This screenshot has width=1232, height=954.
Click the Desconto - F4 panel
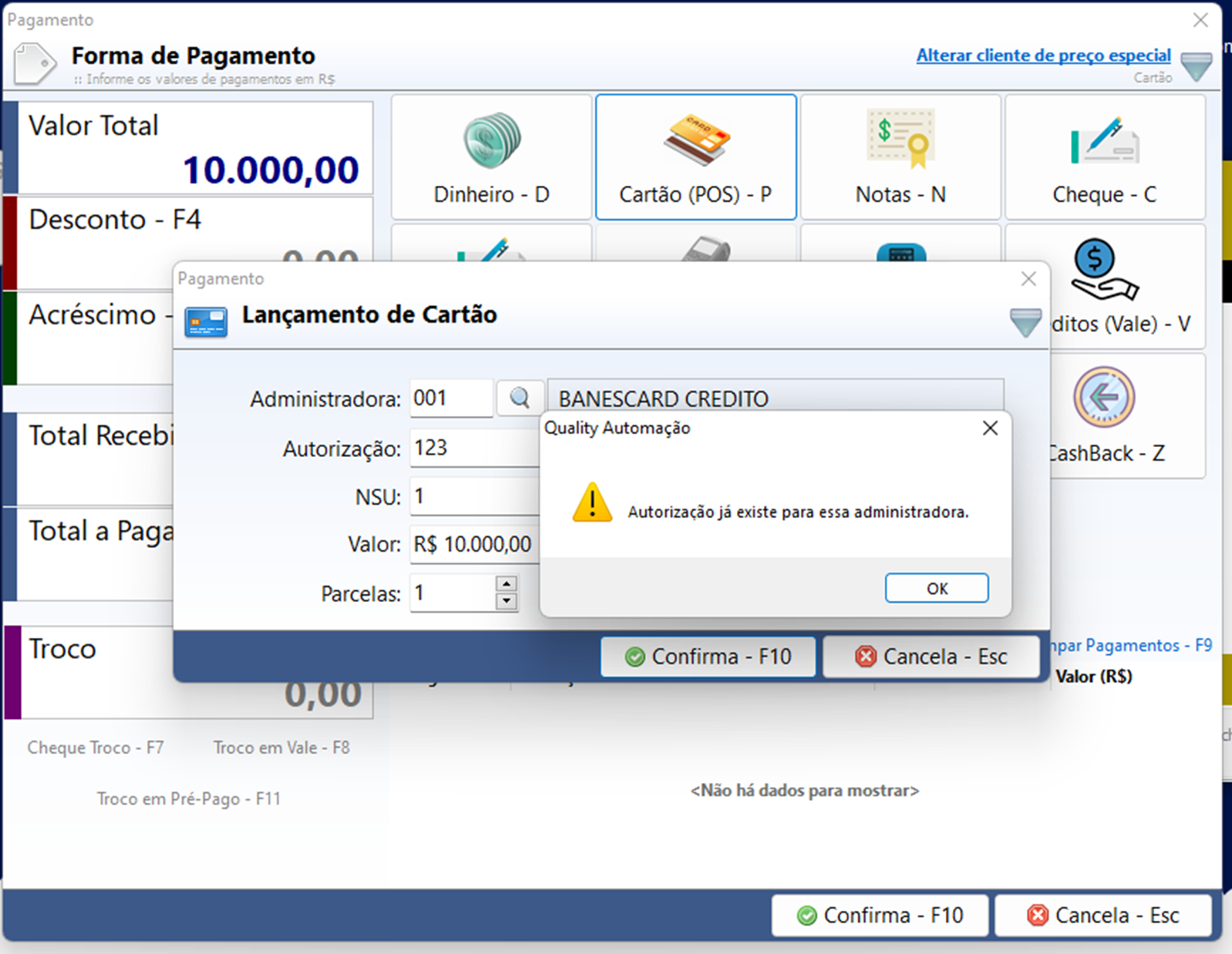pyautogui.click(x=188, y=243)
